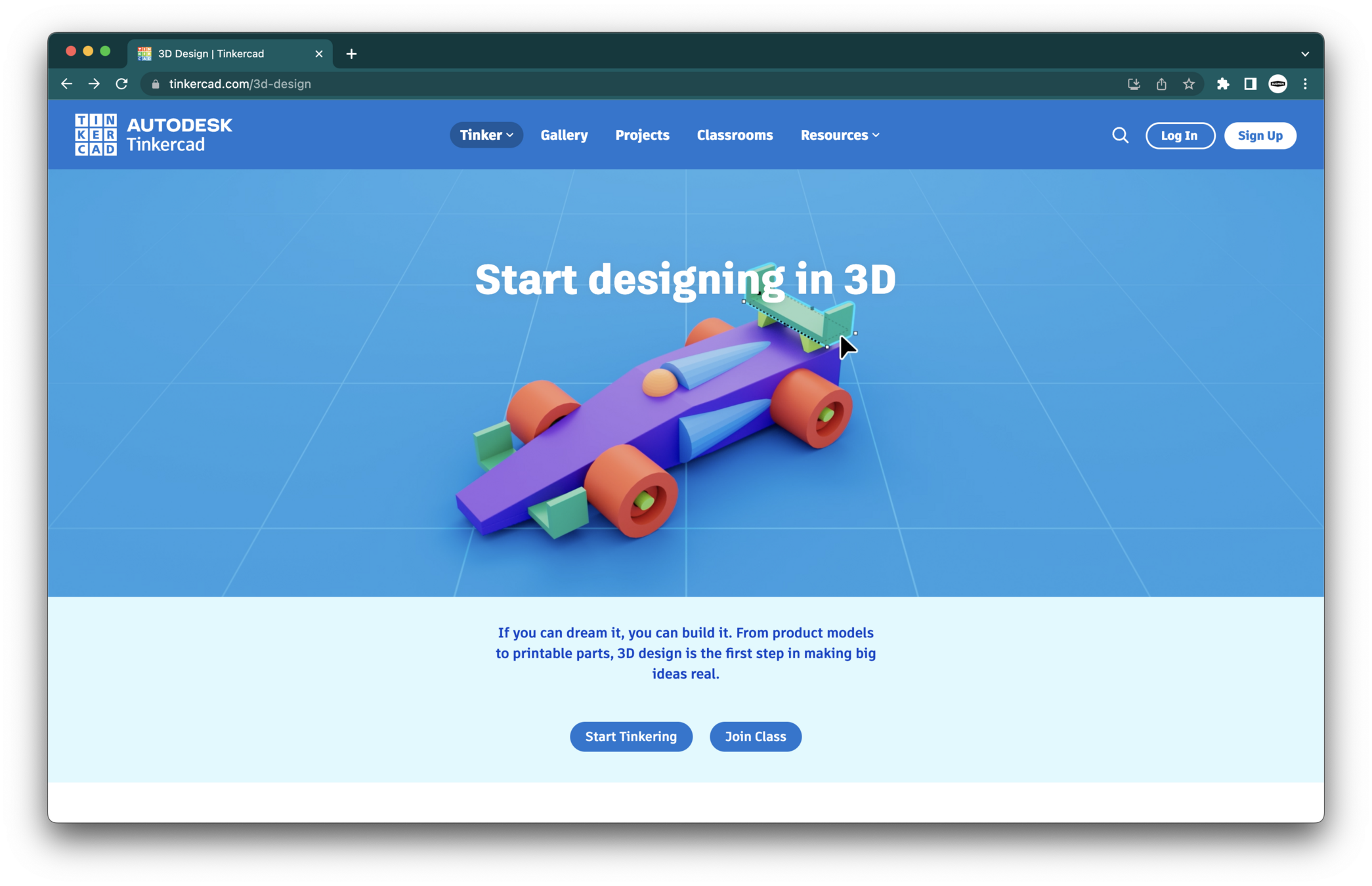Click the browser extensions puzzle icon
1372x886 pixels.
[1222, 84]
